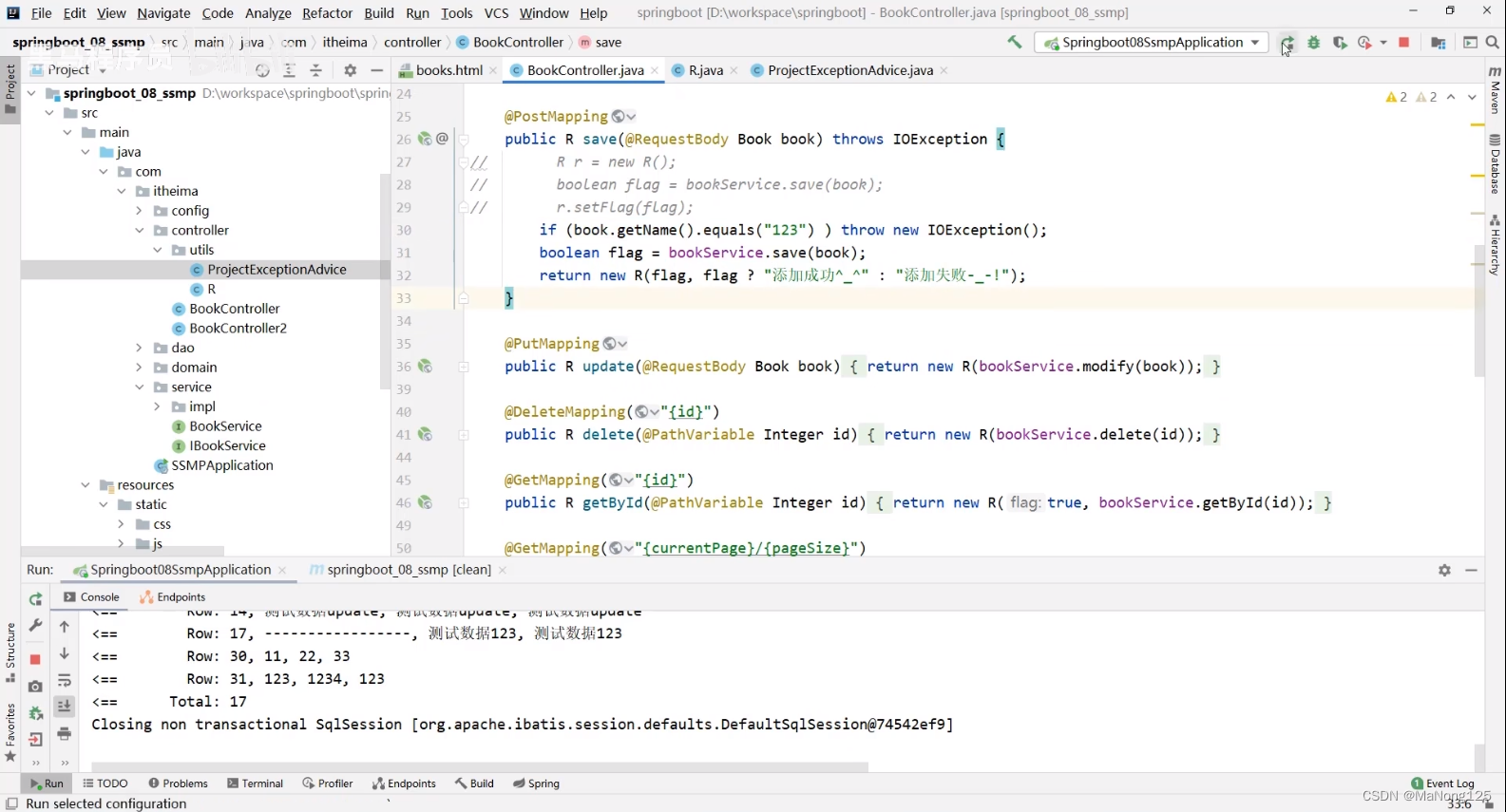
Task: Click the warnings indicator in editor corner
Action: point(1411,97)
